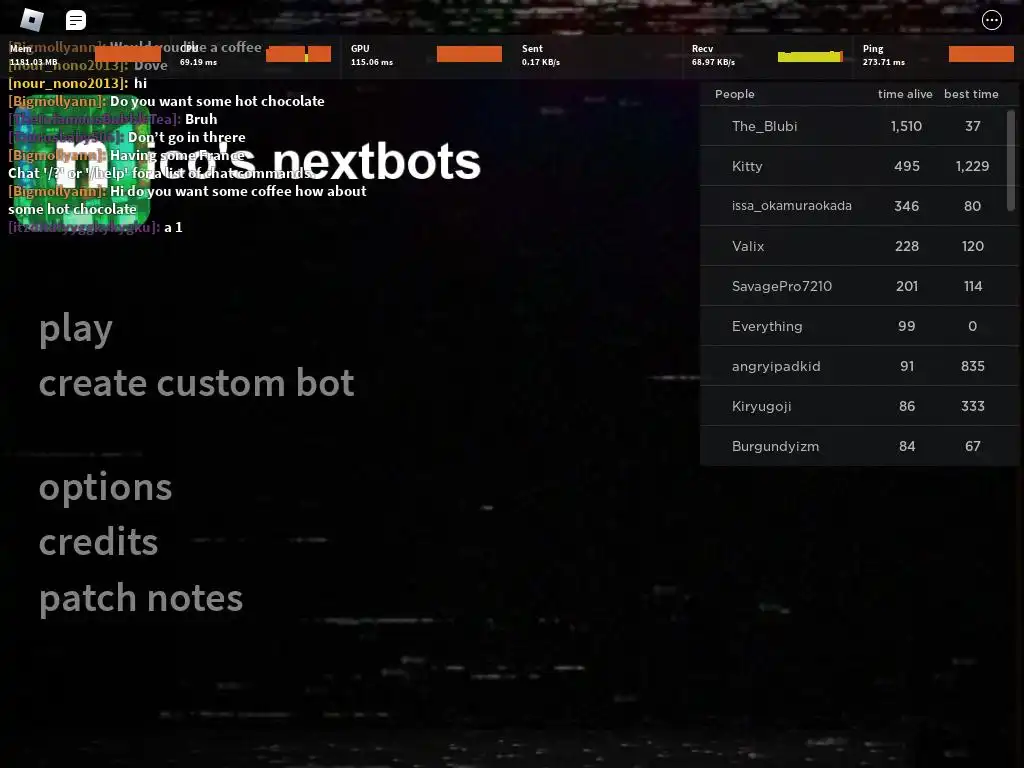This screenshot has width=1024, height=768.
Task: Toggle the chat window icon
Action: pyautogui.click(x=76, y=20)
